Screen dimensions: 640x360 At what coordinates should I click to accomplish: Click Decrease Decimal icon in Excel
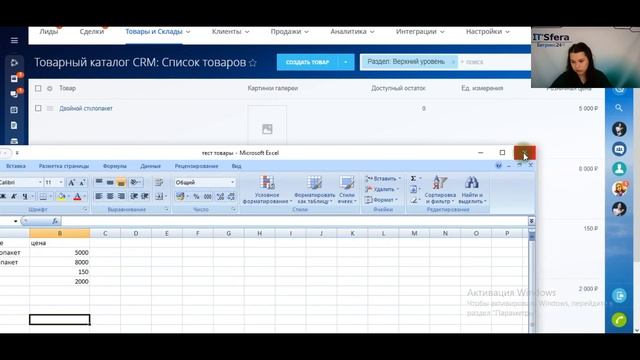tap(231, 196)
